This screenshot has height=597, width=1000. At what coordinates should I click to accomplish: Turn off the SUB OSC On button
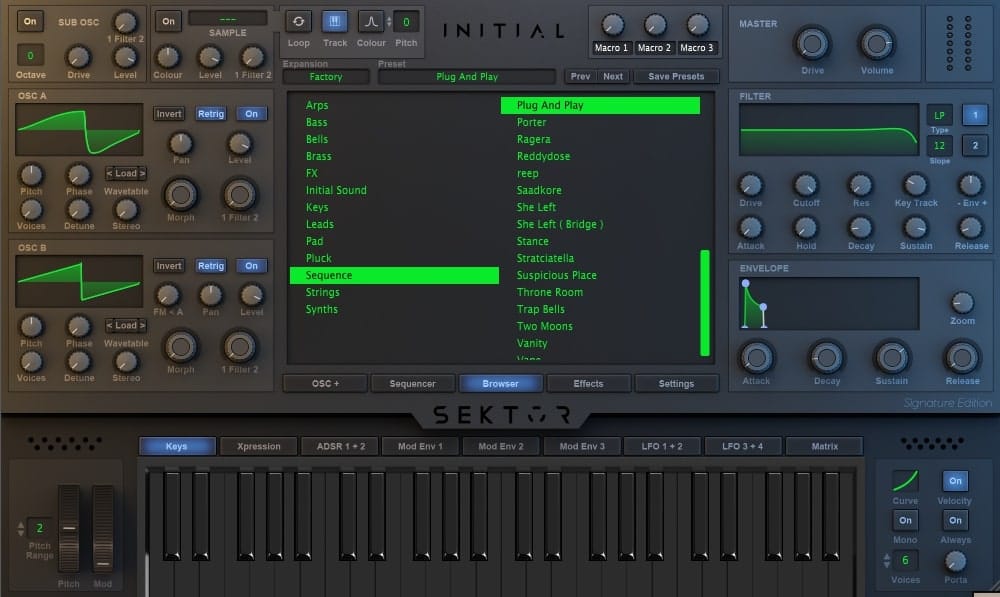(30, 21)
